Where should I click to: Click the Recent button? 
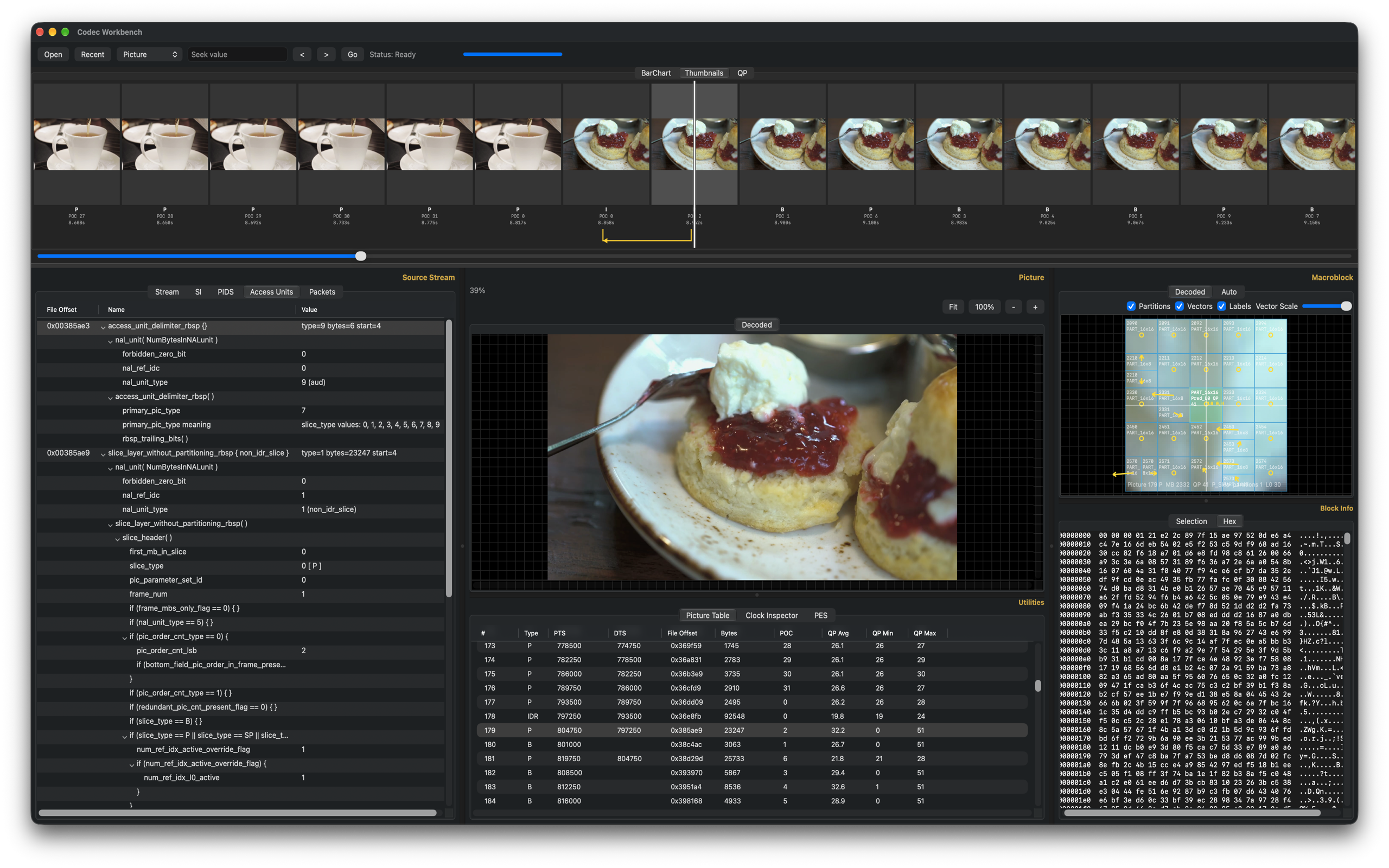coord(92,55)
